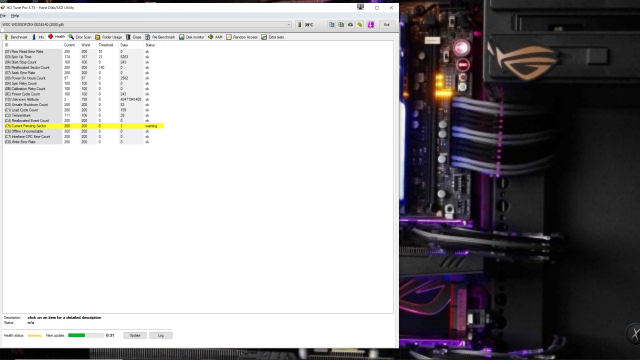Click the ID column header

click(33, 45)
